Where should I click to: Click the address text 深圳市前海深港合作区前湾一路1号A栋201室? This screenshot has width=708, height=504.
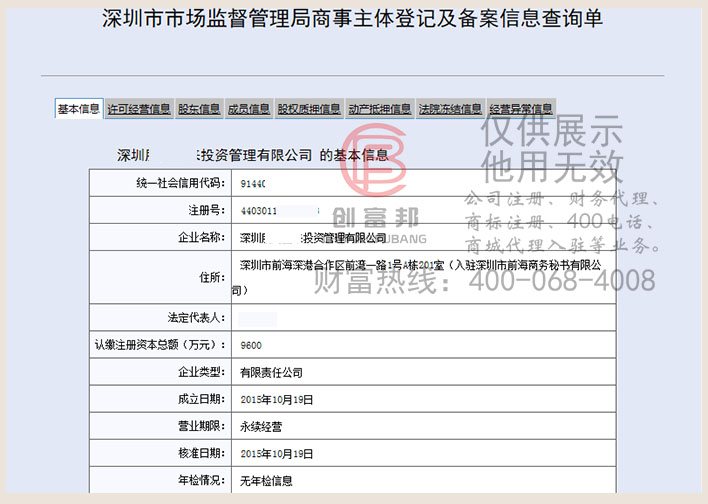[342, 265]
